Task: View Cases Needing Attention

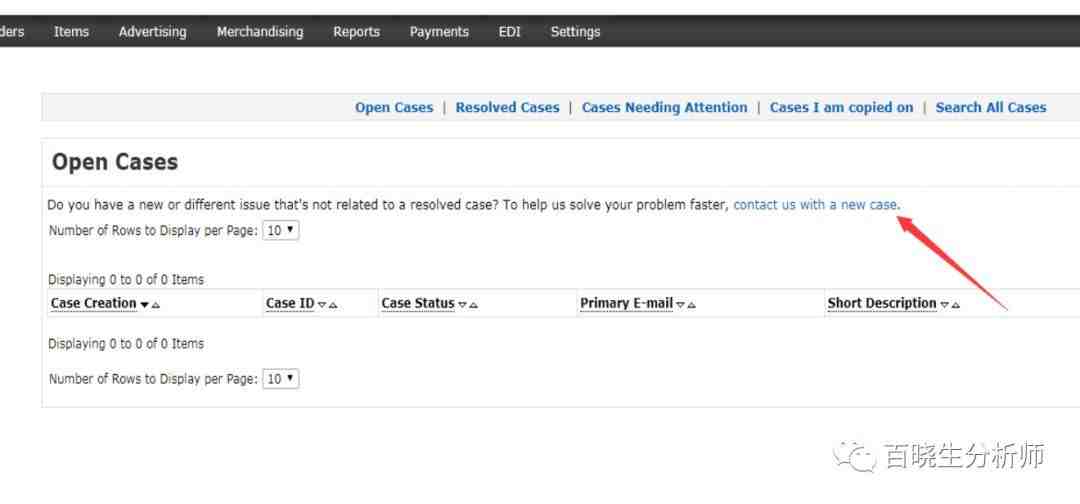Action: 665,107
